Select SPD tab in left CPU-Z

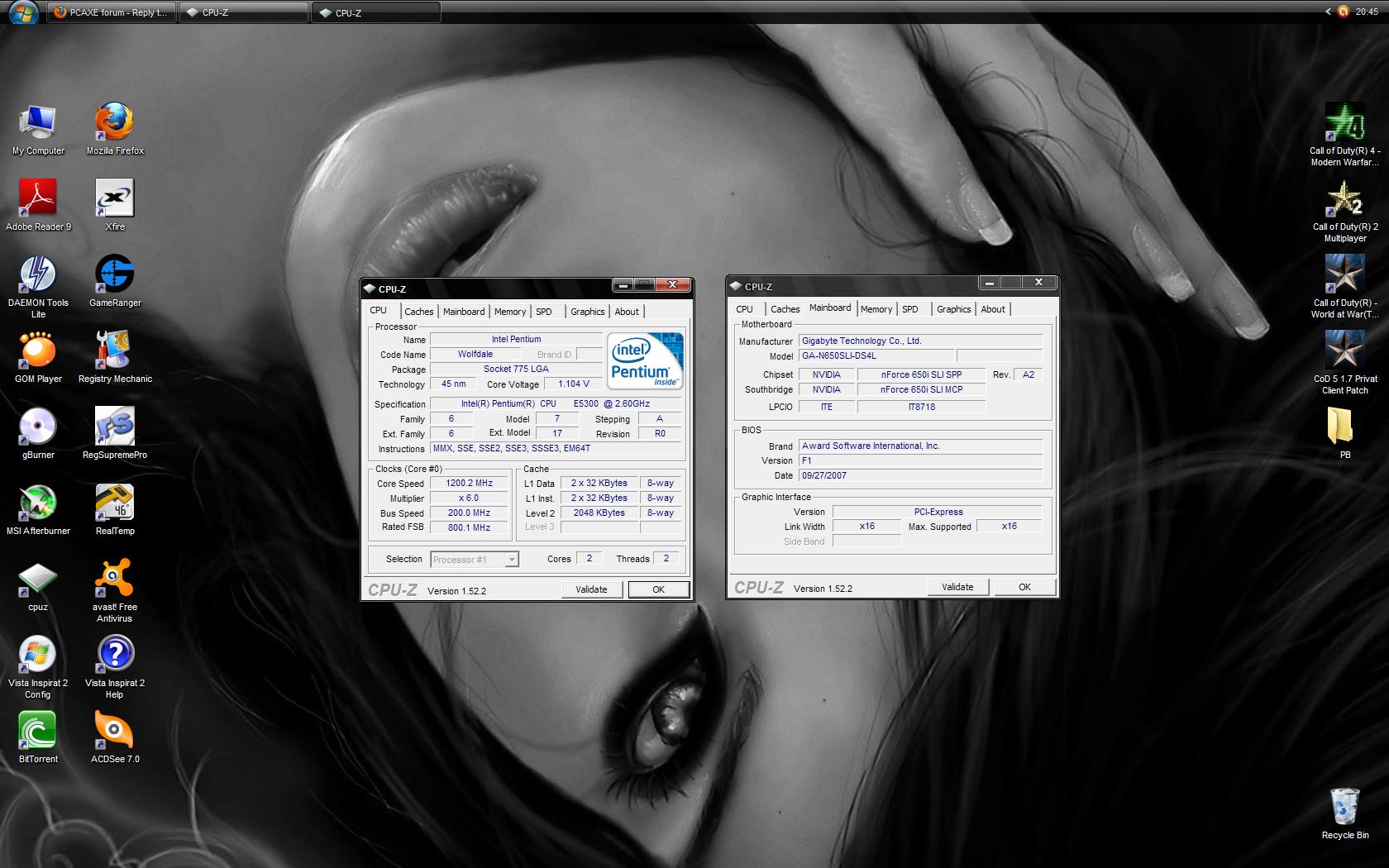[544, 312]
